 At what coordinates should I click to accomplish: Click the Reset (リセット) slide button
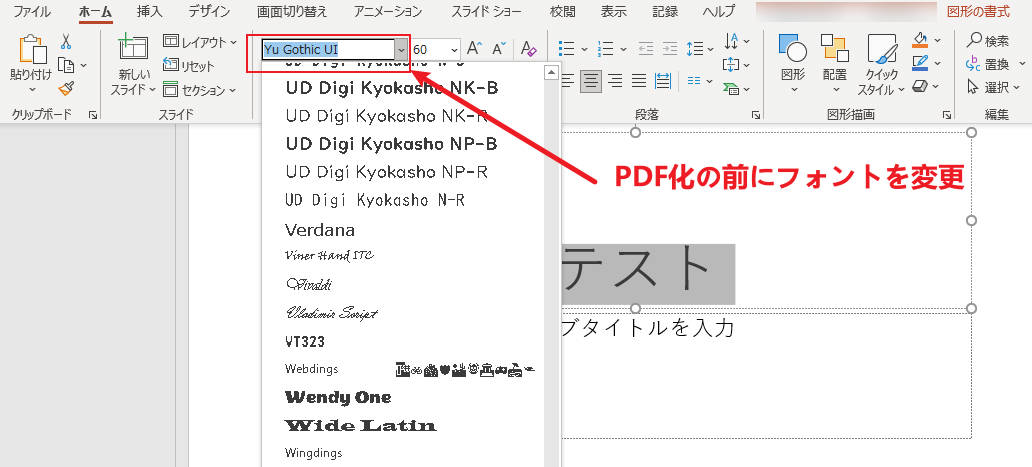pos(189,66)
